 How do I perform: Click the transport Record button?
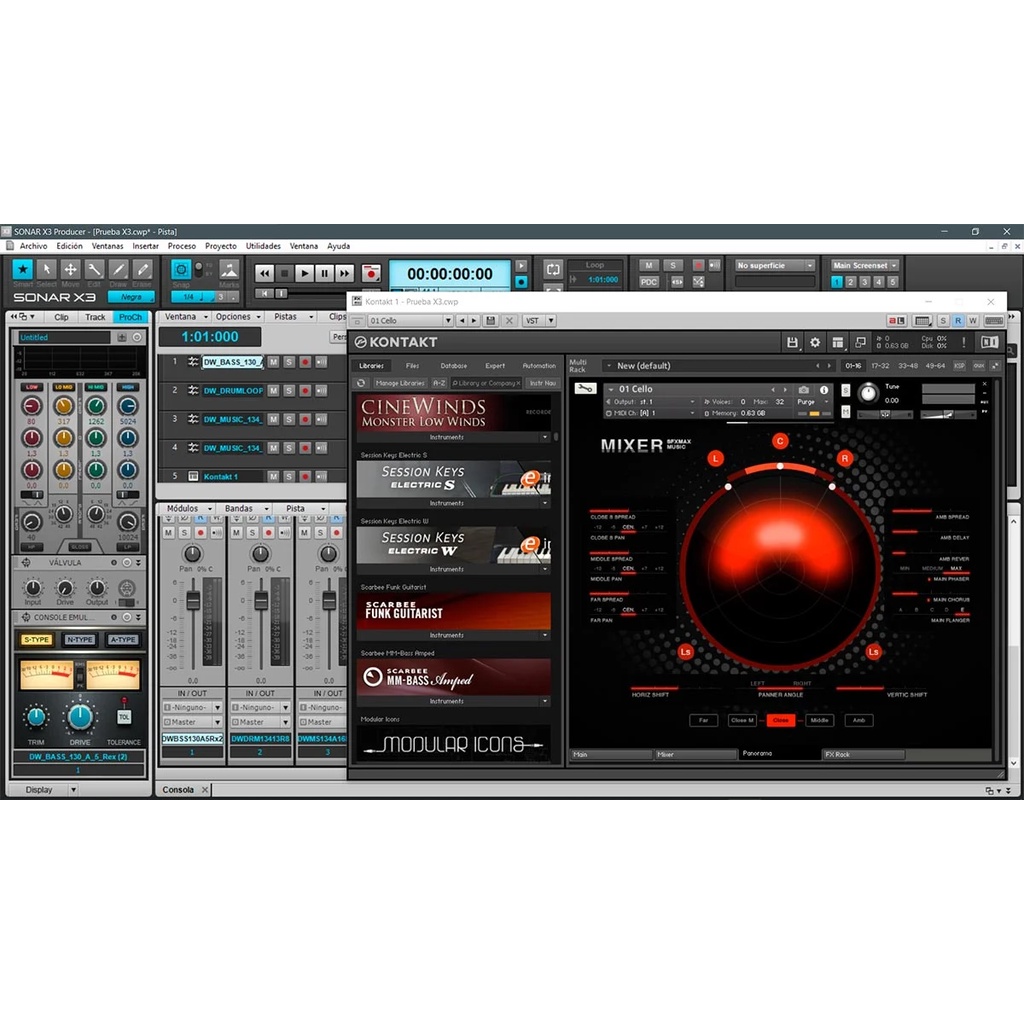[x=371, y=274]
